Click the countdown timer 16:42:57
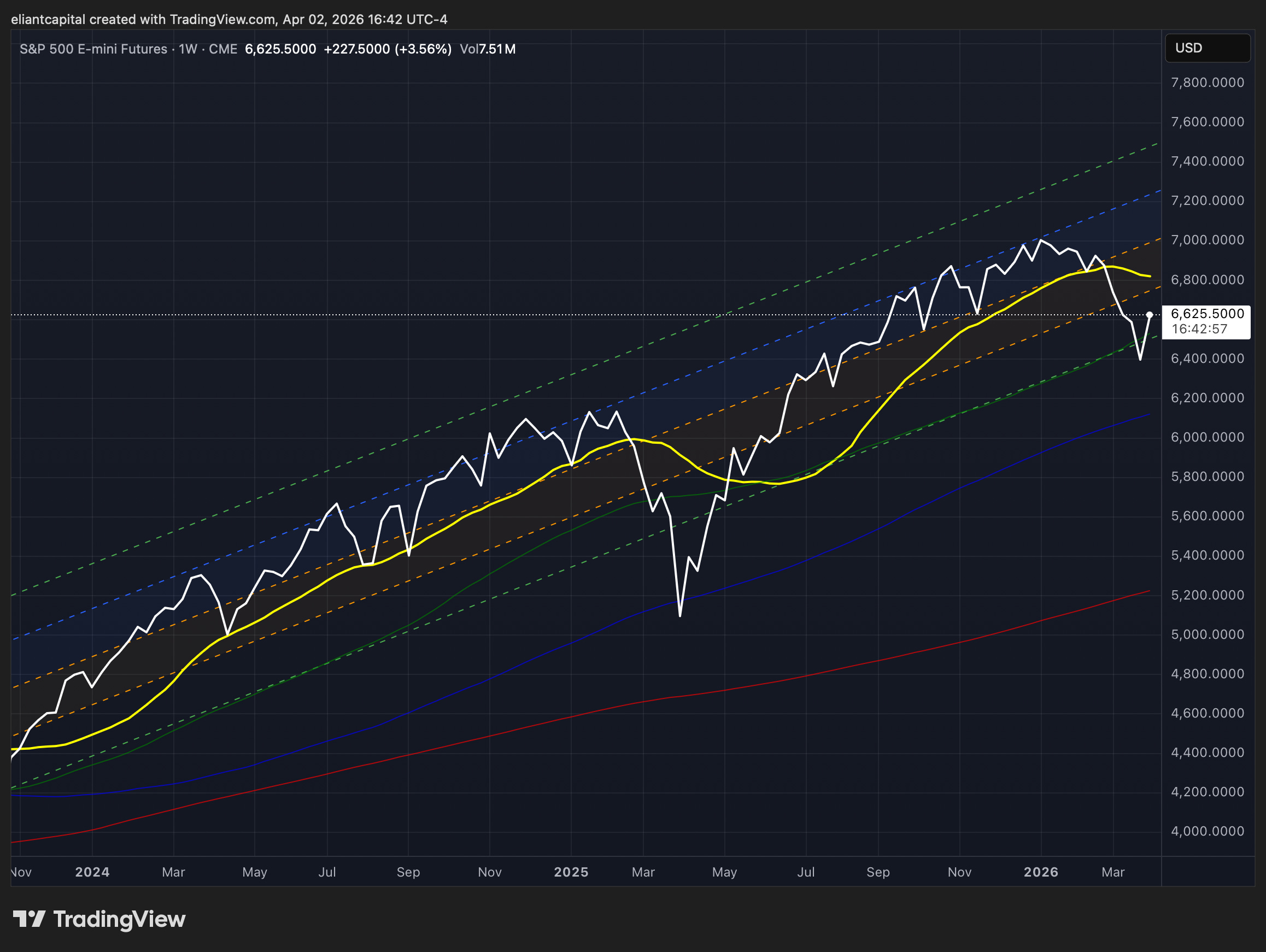The image size is (1266, 952). [1199, 329]
